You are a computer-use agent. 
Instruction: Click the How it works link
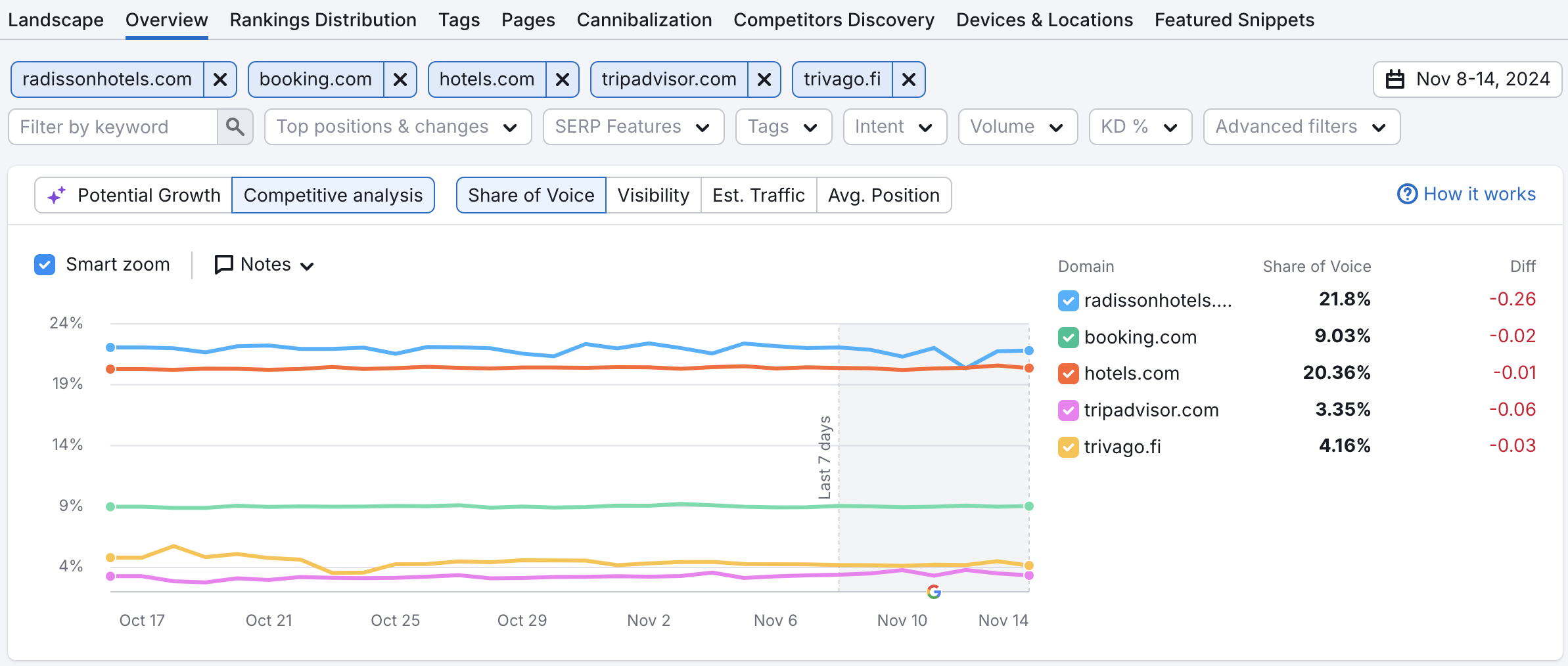(1479, 194)
